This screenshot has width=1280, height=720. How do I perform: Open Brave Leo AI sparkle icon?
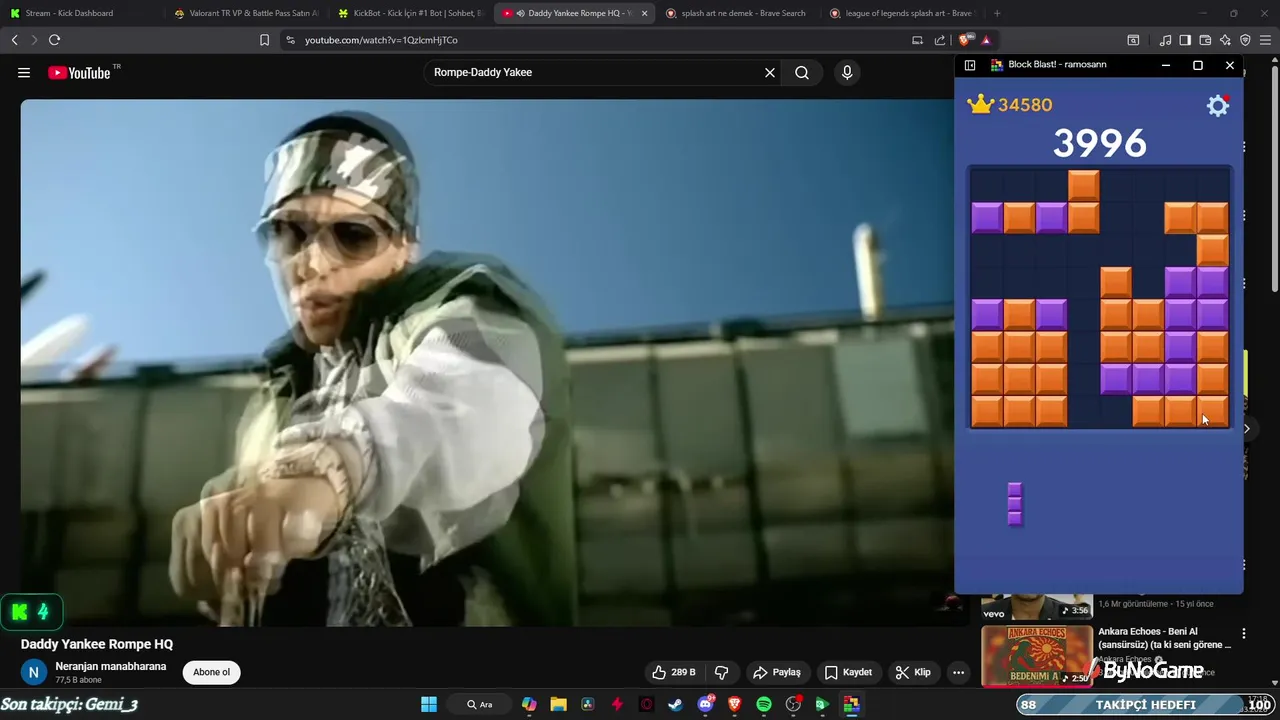1225,40
